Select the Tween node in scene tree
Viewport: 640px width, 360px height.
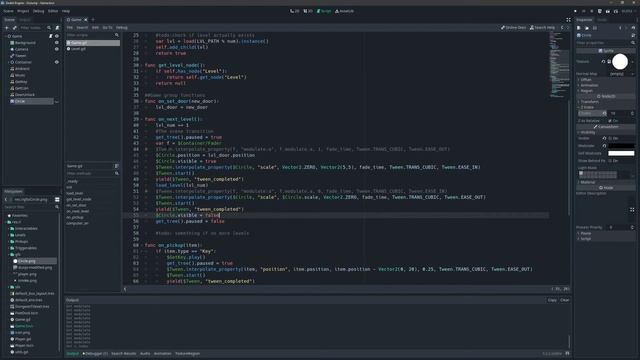[20, 56]
